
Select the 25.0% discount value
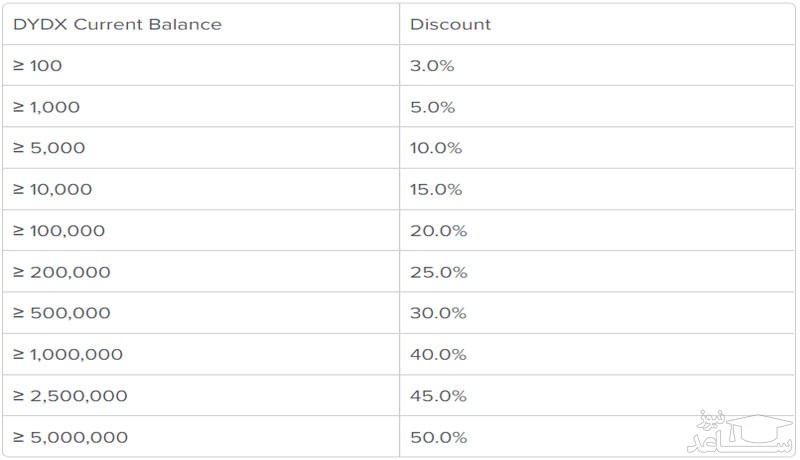[x=438, y=272]
